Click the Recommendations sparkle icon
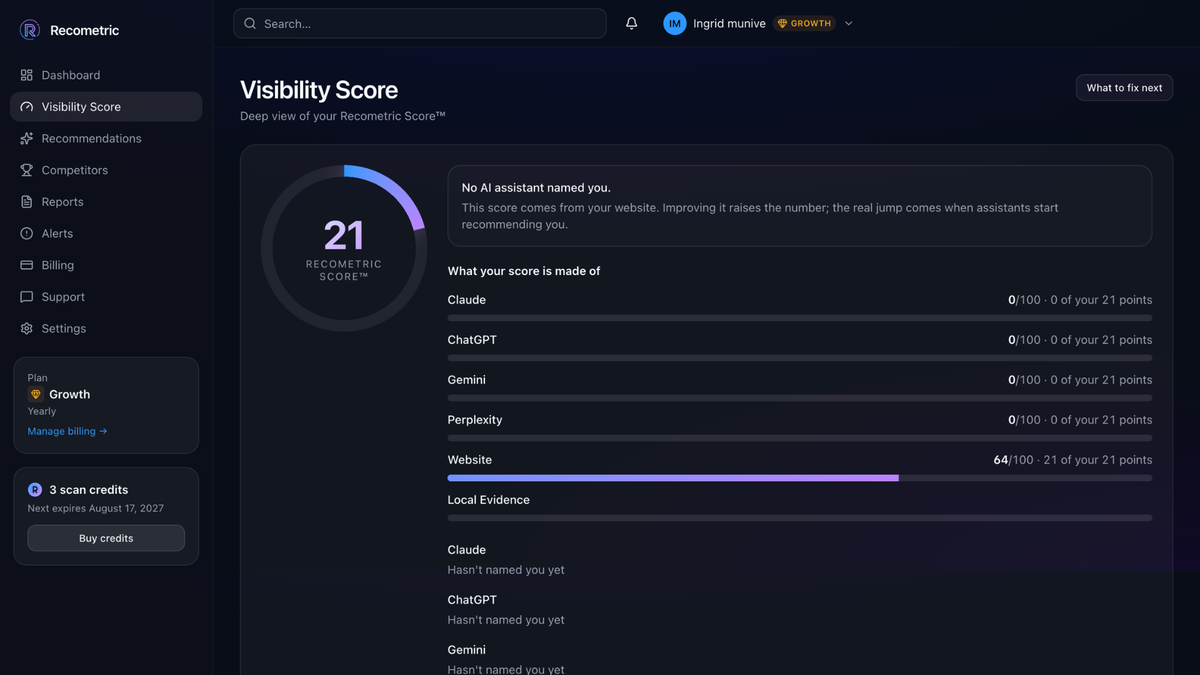The image size is (1200, 675). [x=27, y=139]
